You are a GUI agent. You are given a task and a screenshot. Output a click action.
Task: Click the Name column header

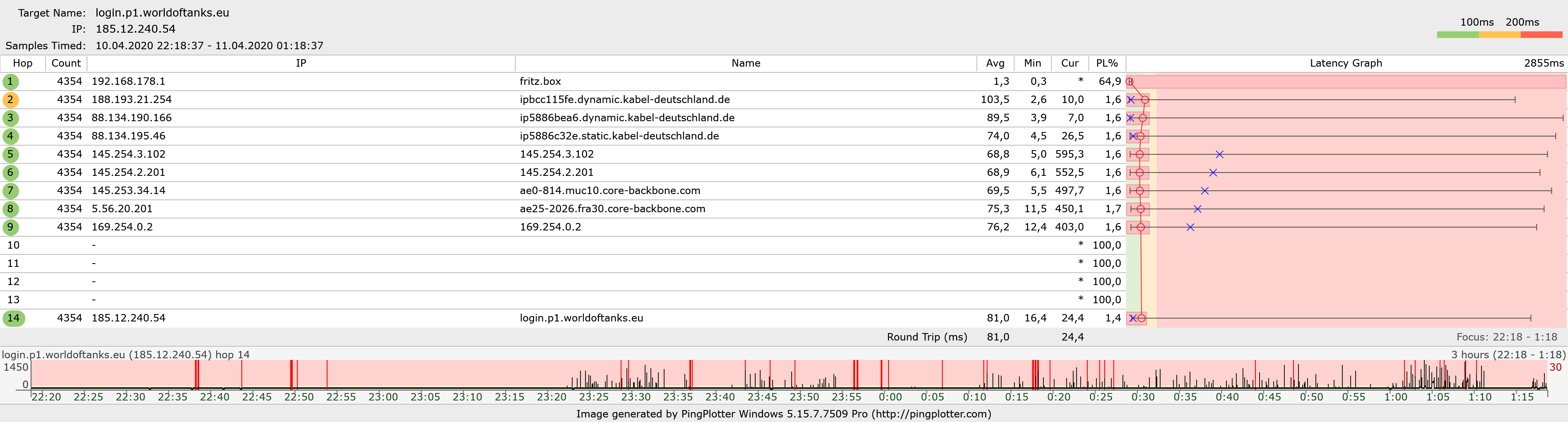746,62
